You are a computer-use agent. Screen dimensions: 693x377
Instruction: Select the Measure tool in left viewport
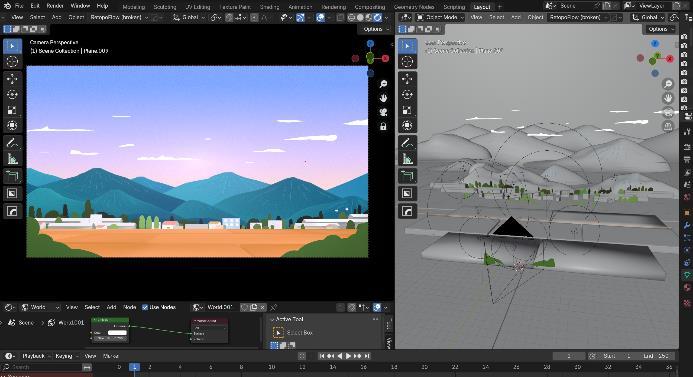tap(12, 159)
